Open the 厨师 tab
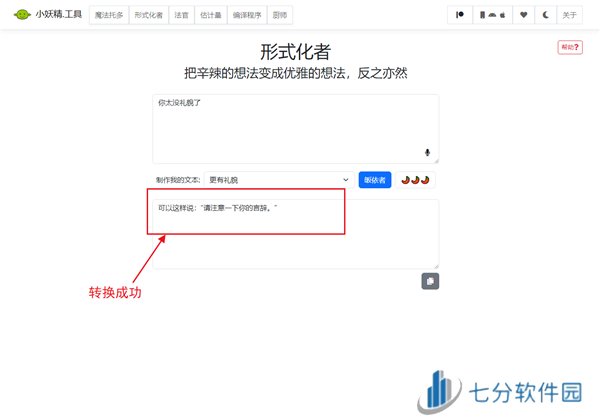This screenshot has width=600, height=418. point(281,15)
